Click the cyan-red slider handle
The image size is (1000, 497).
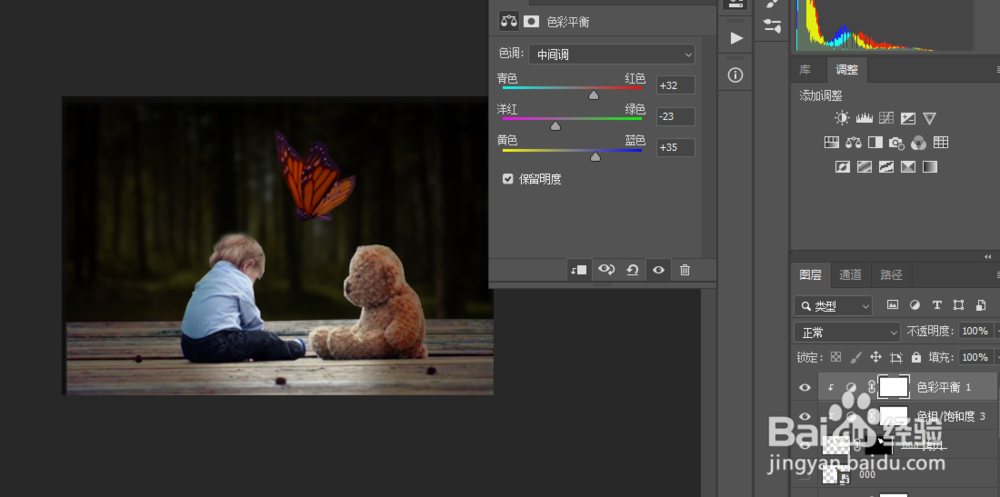pyautogui.click(x=594, y=95)
